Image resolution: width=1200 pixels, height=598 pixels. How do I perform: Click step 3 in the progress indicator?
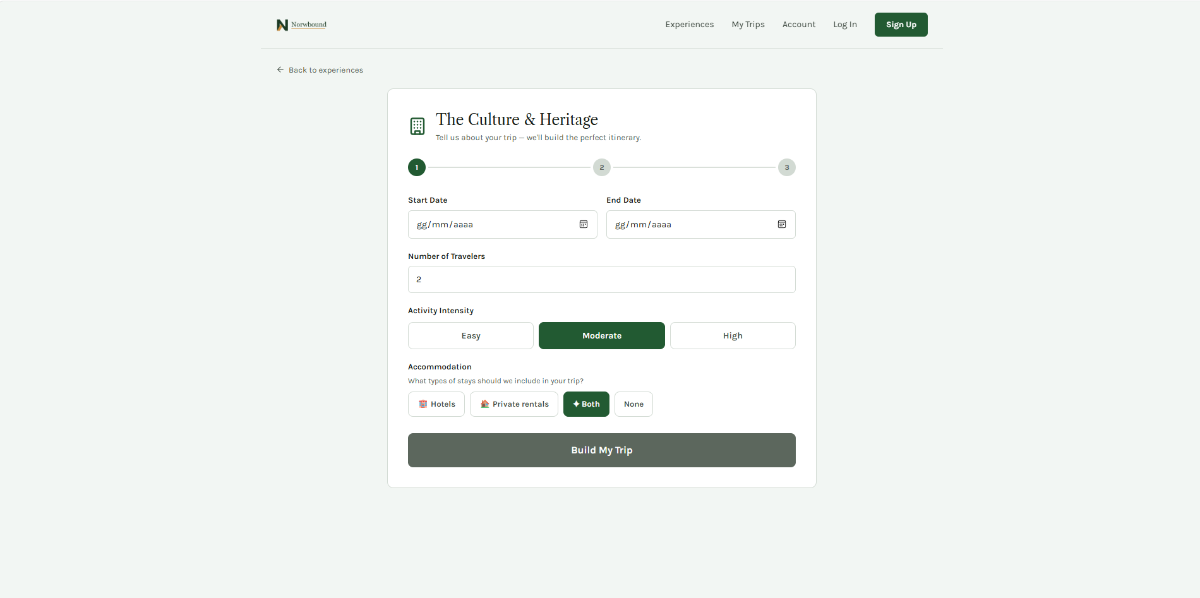[787, 167]
